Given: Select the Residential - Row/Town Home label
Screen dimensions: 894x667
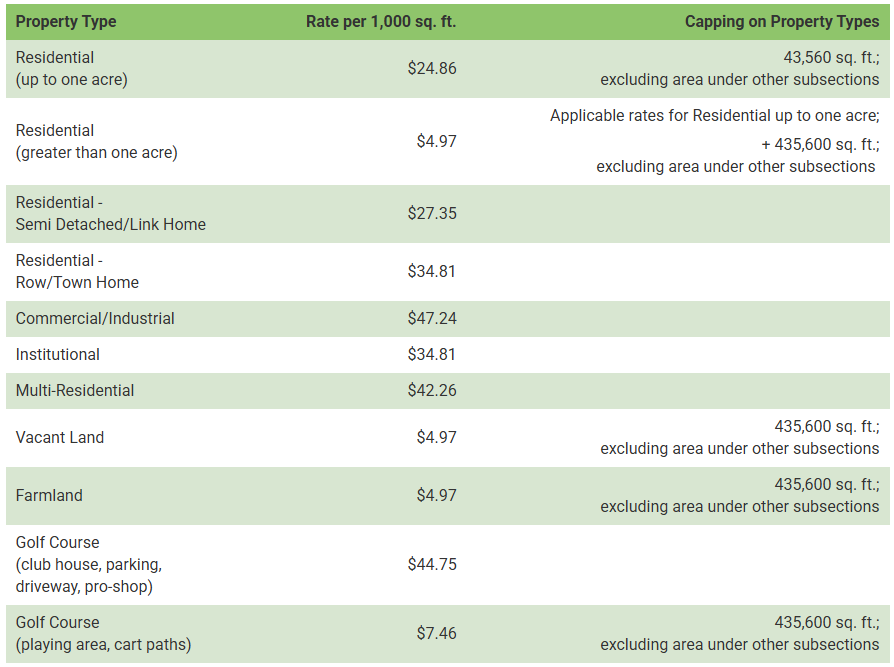Looking at the screenshot, I should tap(77, 271).
